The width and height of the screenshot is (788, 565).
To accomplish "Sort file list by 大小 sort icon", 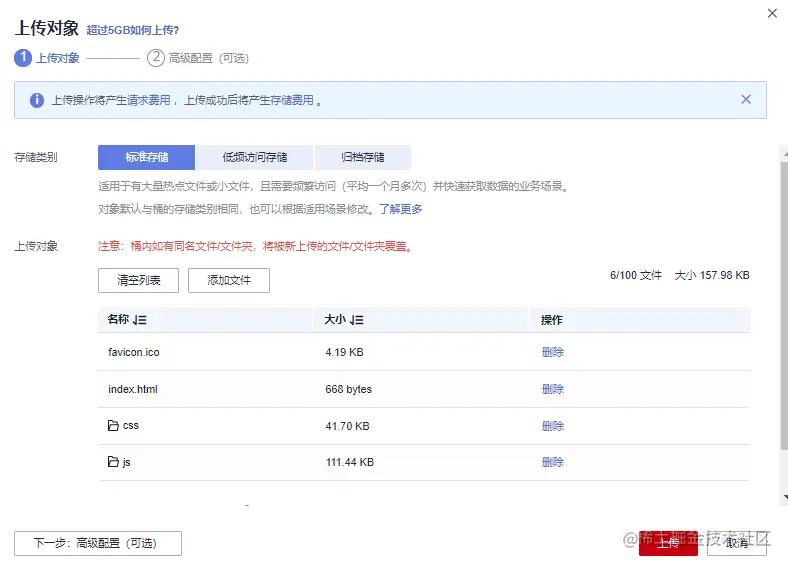I will click(x=357, y=320).
